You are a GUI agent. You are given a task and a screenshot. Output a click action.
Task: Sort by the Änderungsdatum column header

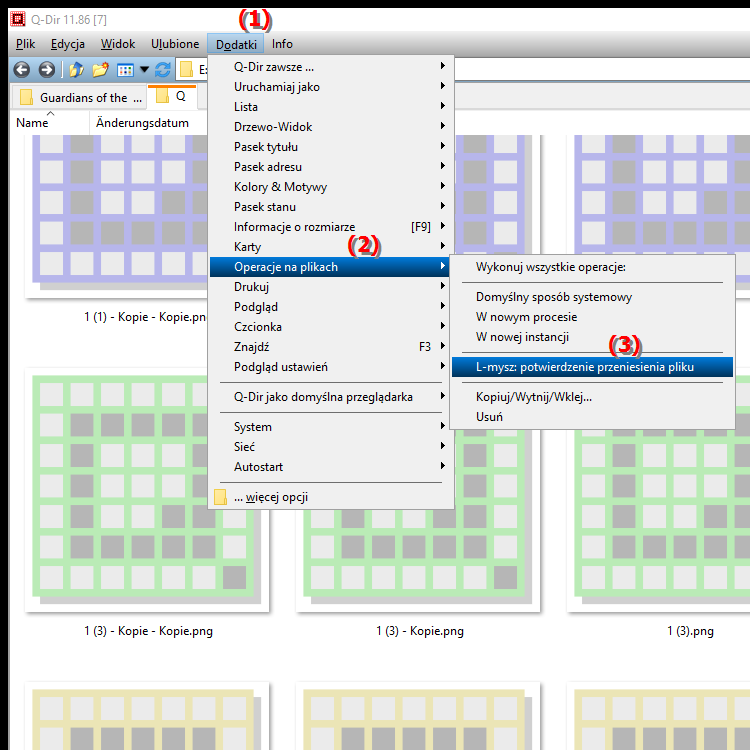point(142,123)
